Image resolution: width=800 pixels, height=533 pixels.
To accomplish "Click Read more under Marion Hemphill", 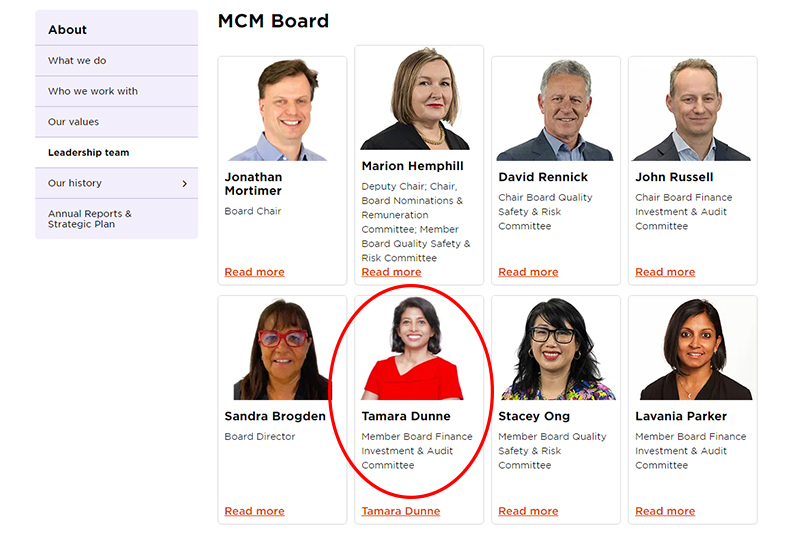I will coord(391,272).
